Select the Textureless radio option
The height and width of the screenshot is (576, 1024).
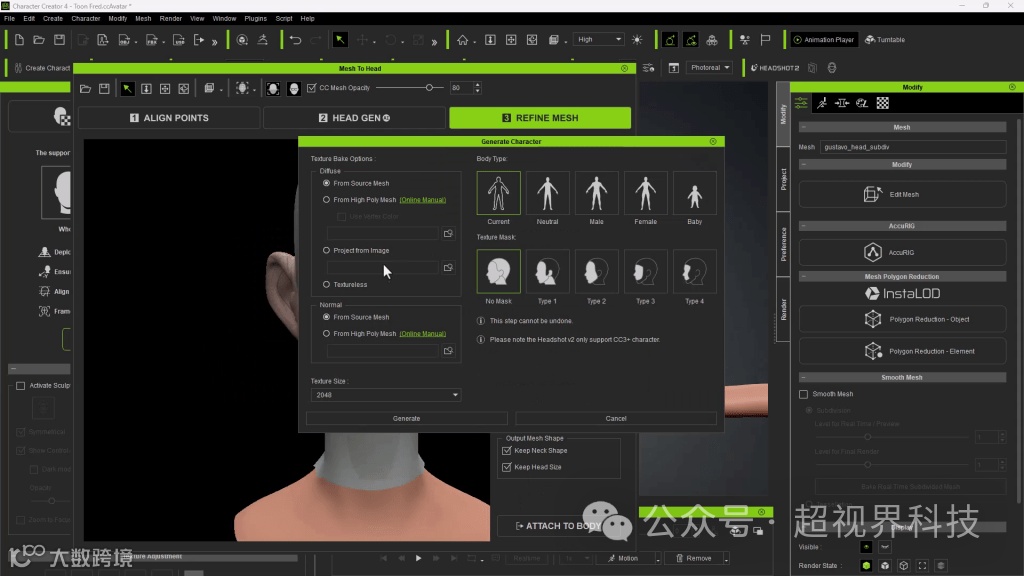tap(327, 285)
